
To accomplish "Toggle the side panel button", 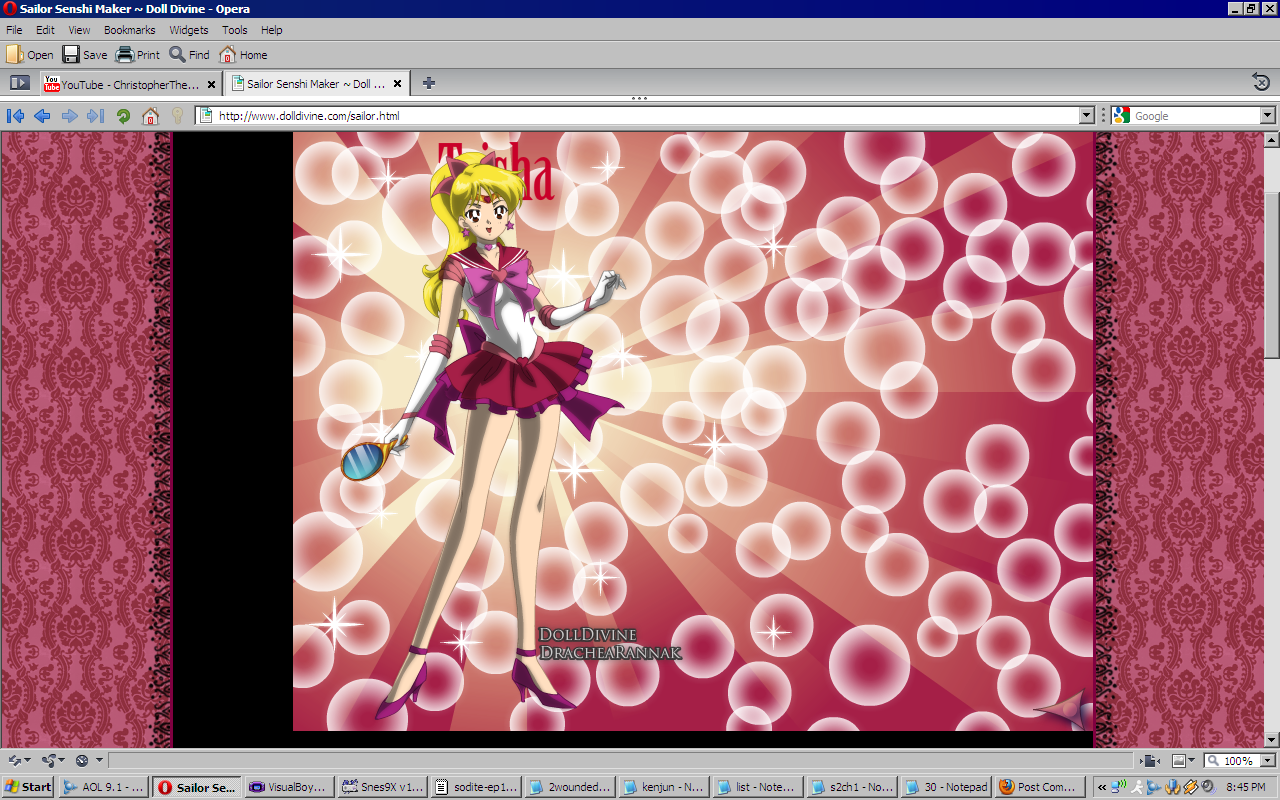I will pyautogui.click(x=19, y=83).
